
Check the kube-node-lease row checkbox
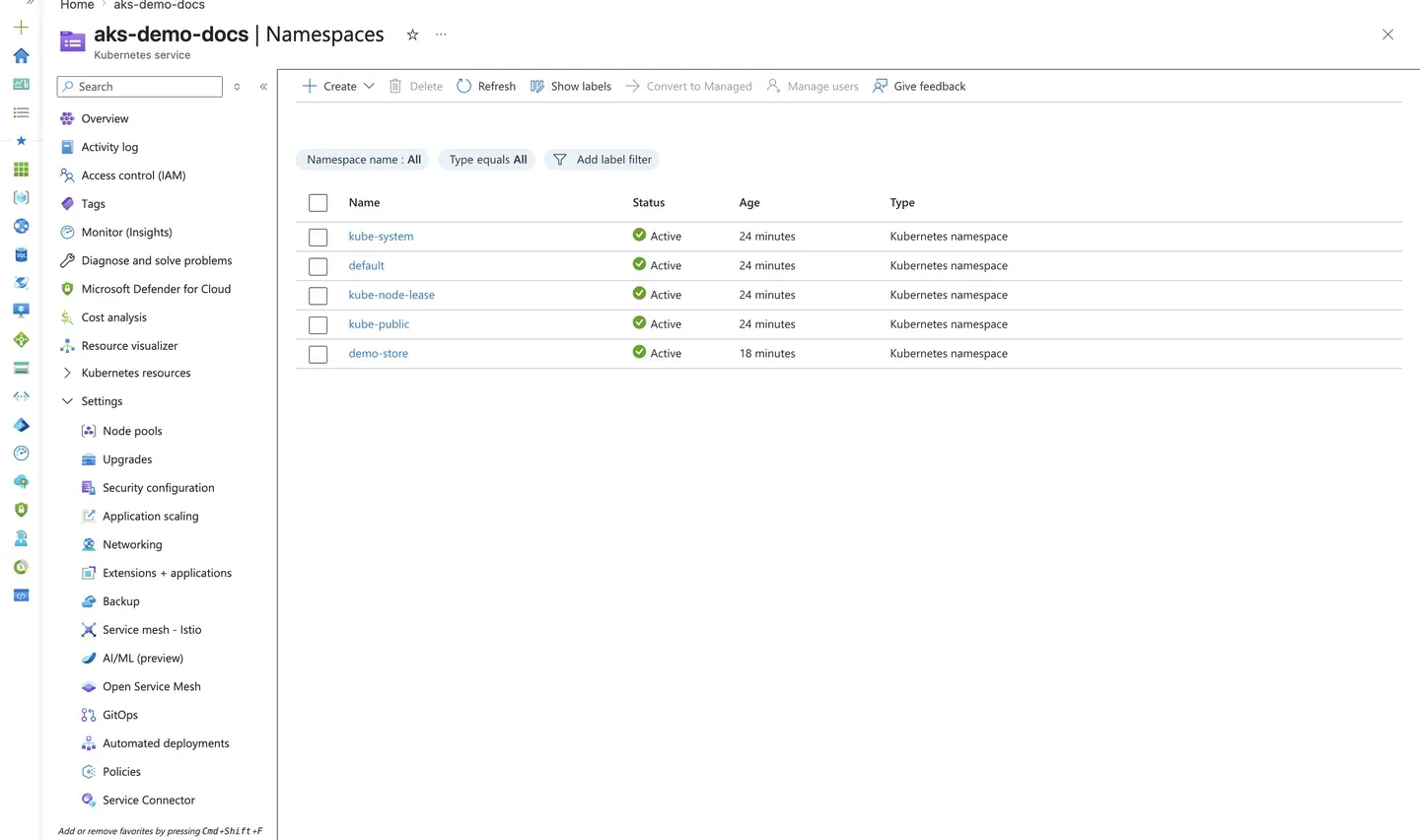[318, 296]
